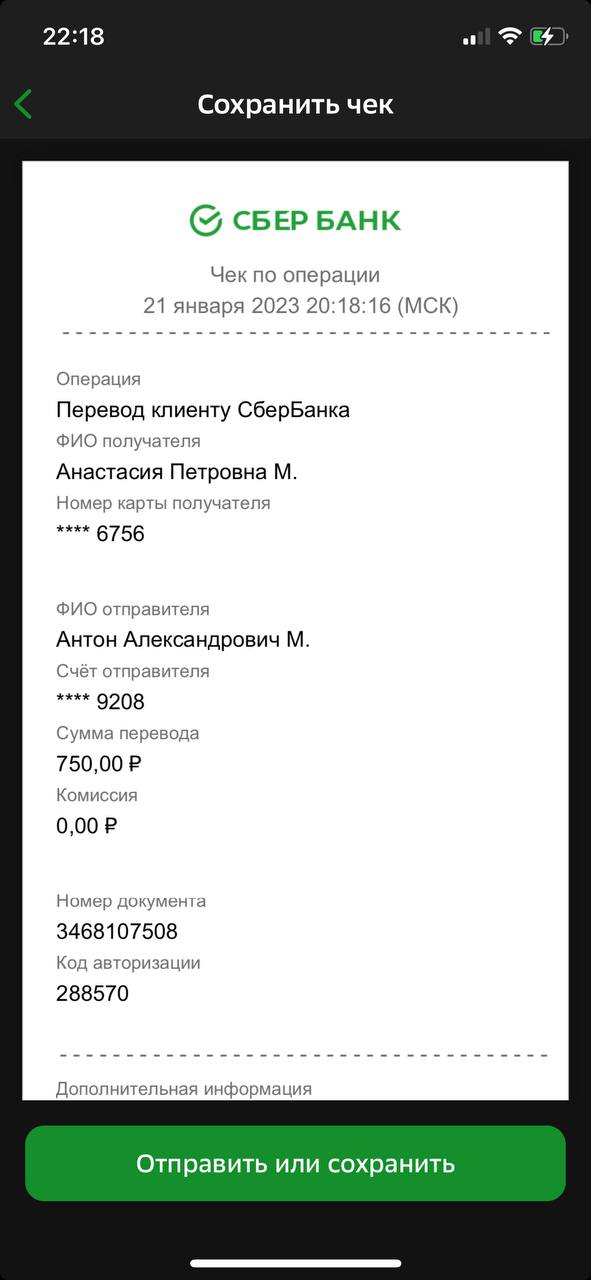
Task: Tap the commission value 0,00 ₽
Action: [x=87, y=826]
